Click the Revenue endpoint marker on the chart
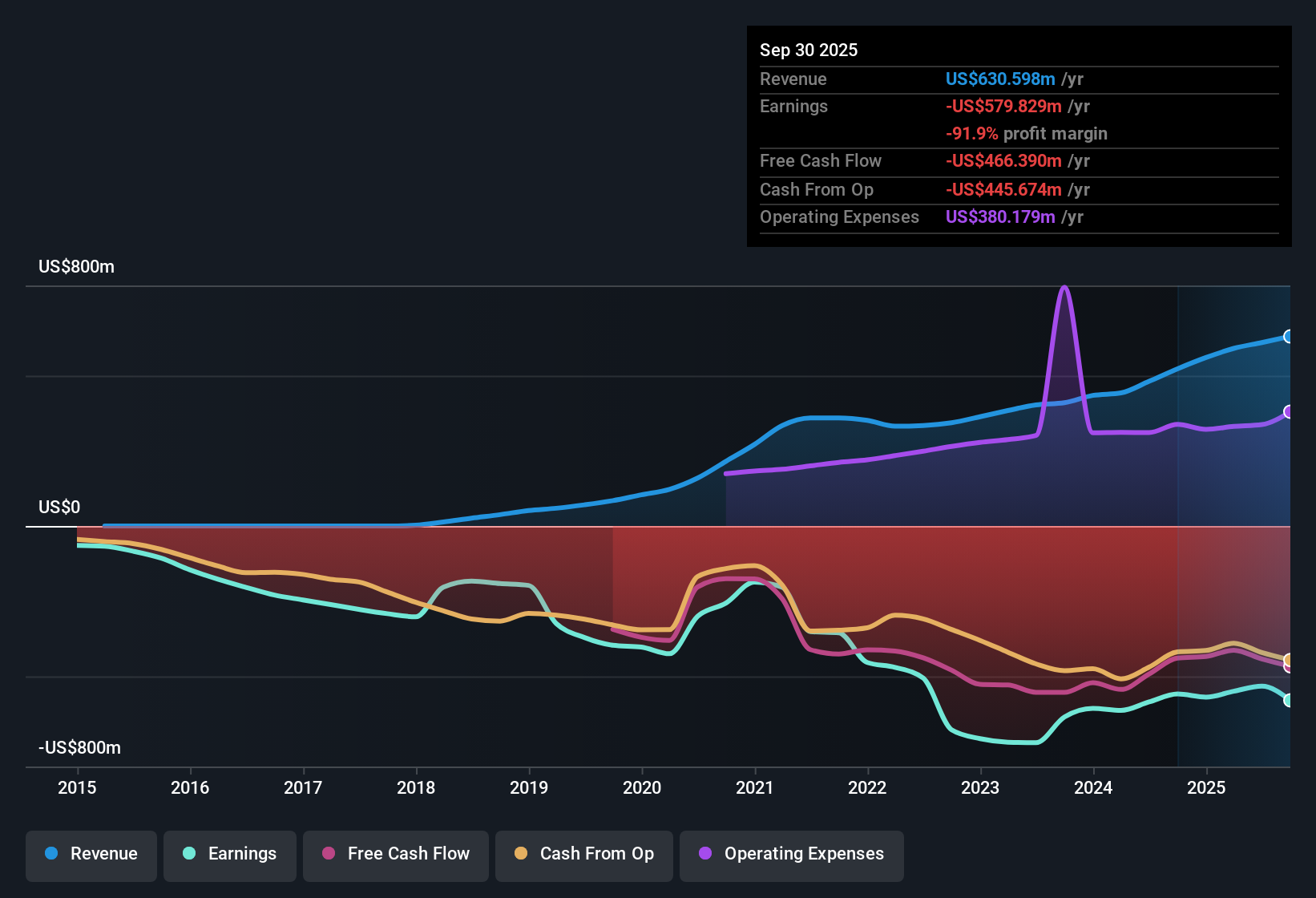 [1289, 338]
